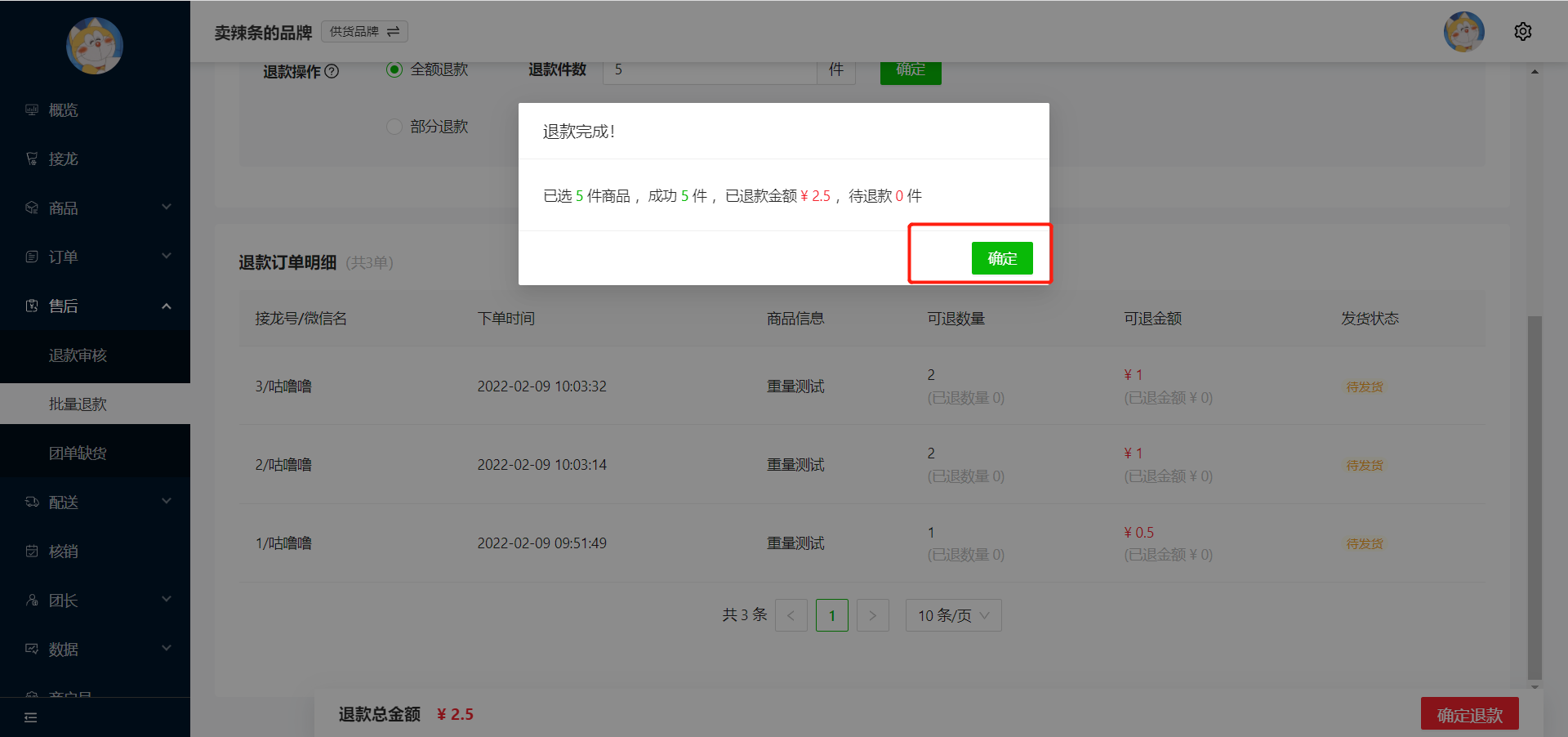
Task: Collapse the 售后 menu chevron
Action: (x=167, y=306)
